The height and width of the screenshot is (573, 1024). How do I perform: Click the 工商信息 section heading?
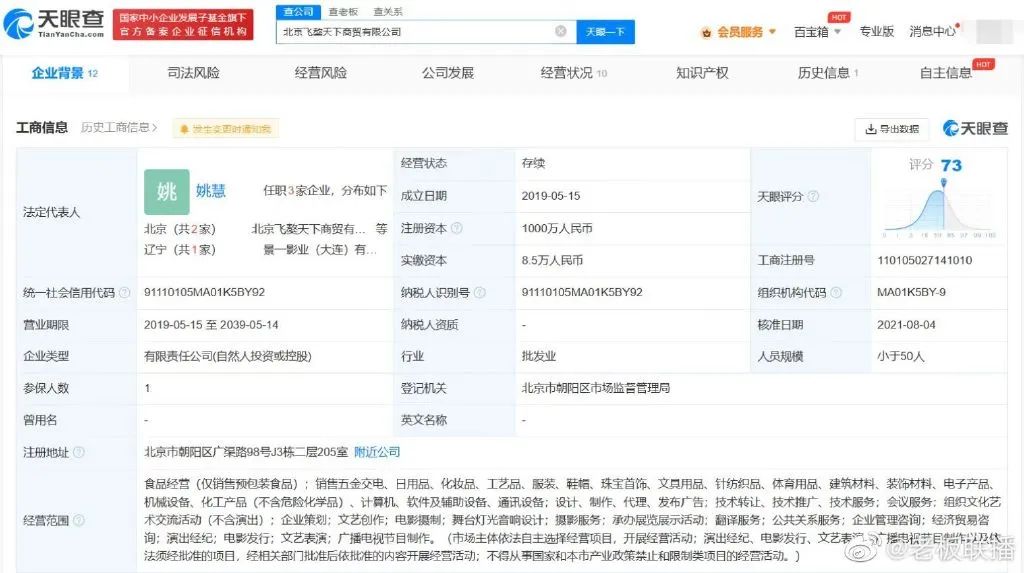click(42, 127)
